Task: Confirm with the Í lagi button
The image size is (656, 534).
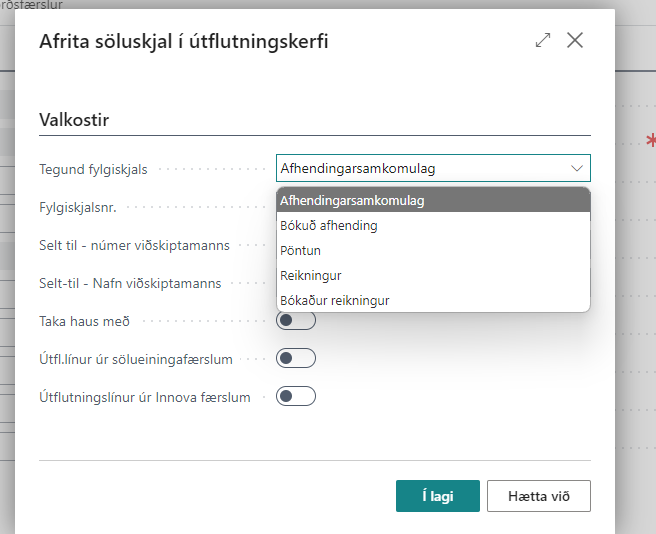Action: [x=438, y=496]
